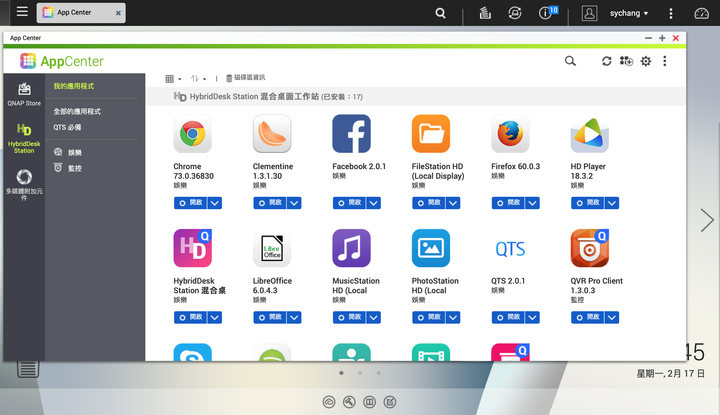This screenshot has width=720, height=415.
Task: Click QTS 2.0.1 開啟 open button
Action: [x=508, y=317]
